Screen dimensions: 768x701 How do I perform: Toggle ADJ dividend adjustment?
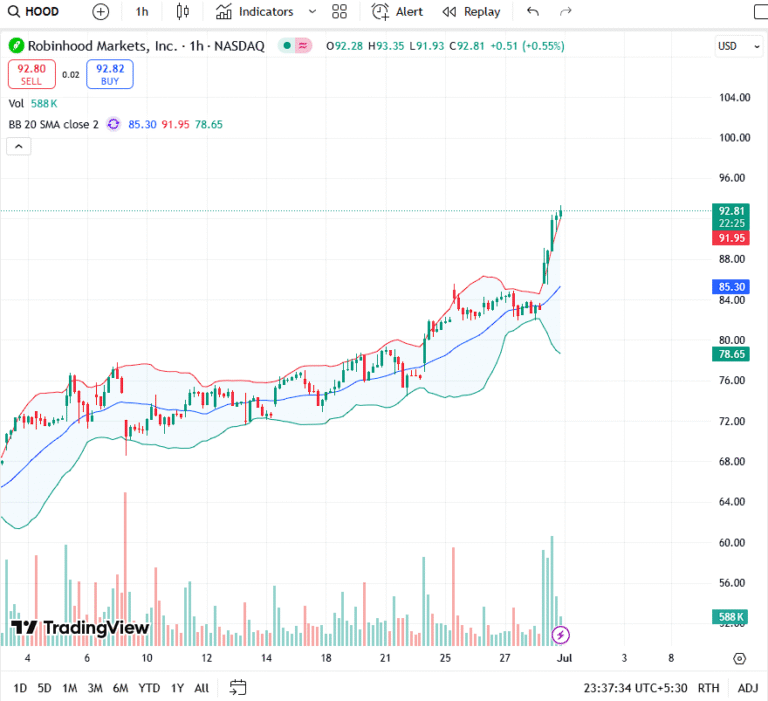coord(748,688)
